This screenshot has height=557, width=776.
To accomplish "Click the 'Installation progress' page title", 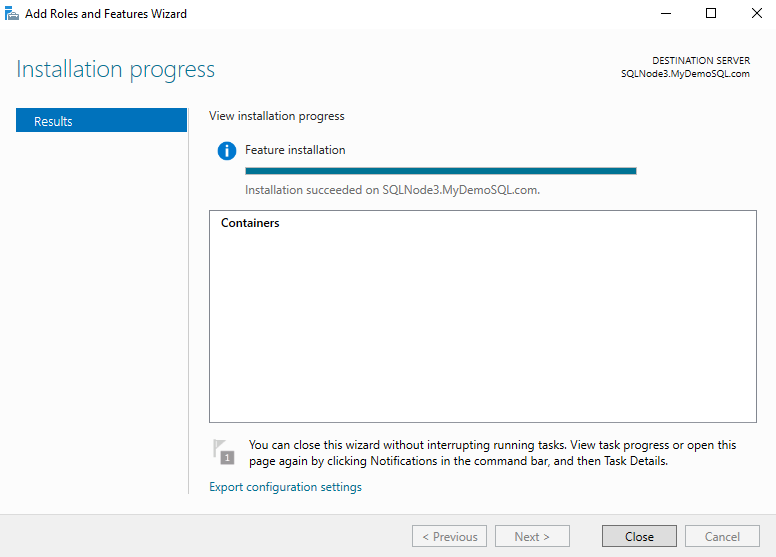I will click(116, 69).
